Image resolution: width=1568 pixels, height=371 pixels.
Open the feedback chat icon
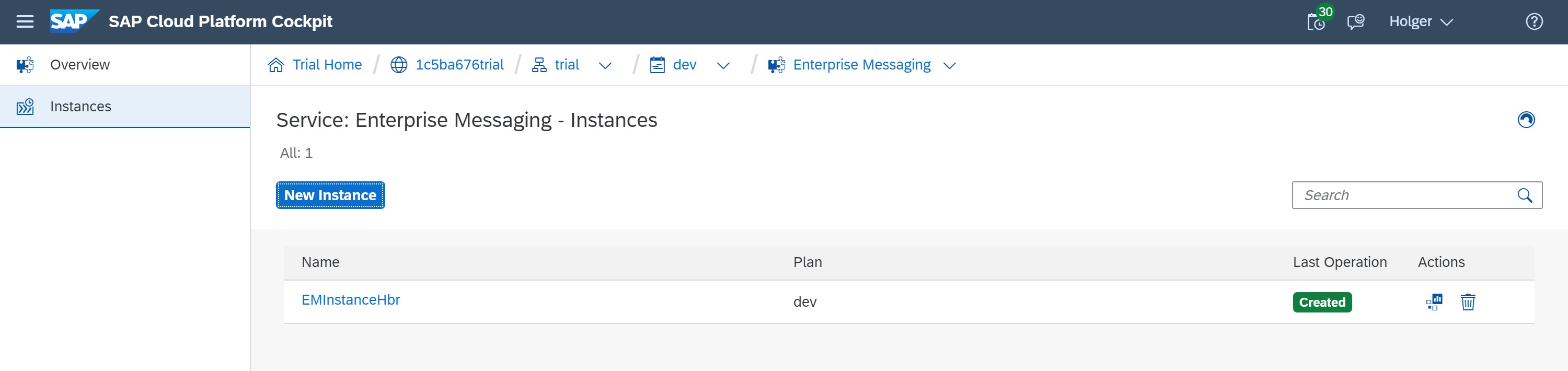point(1356,22)
